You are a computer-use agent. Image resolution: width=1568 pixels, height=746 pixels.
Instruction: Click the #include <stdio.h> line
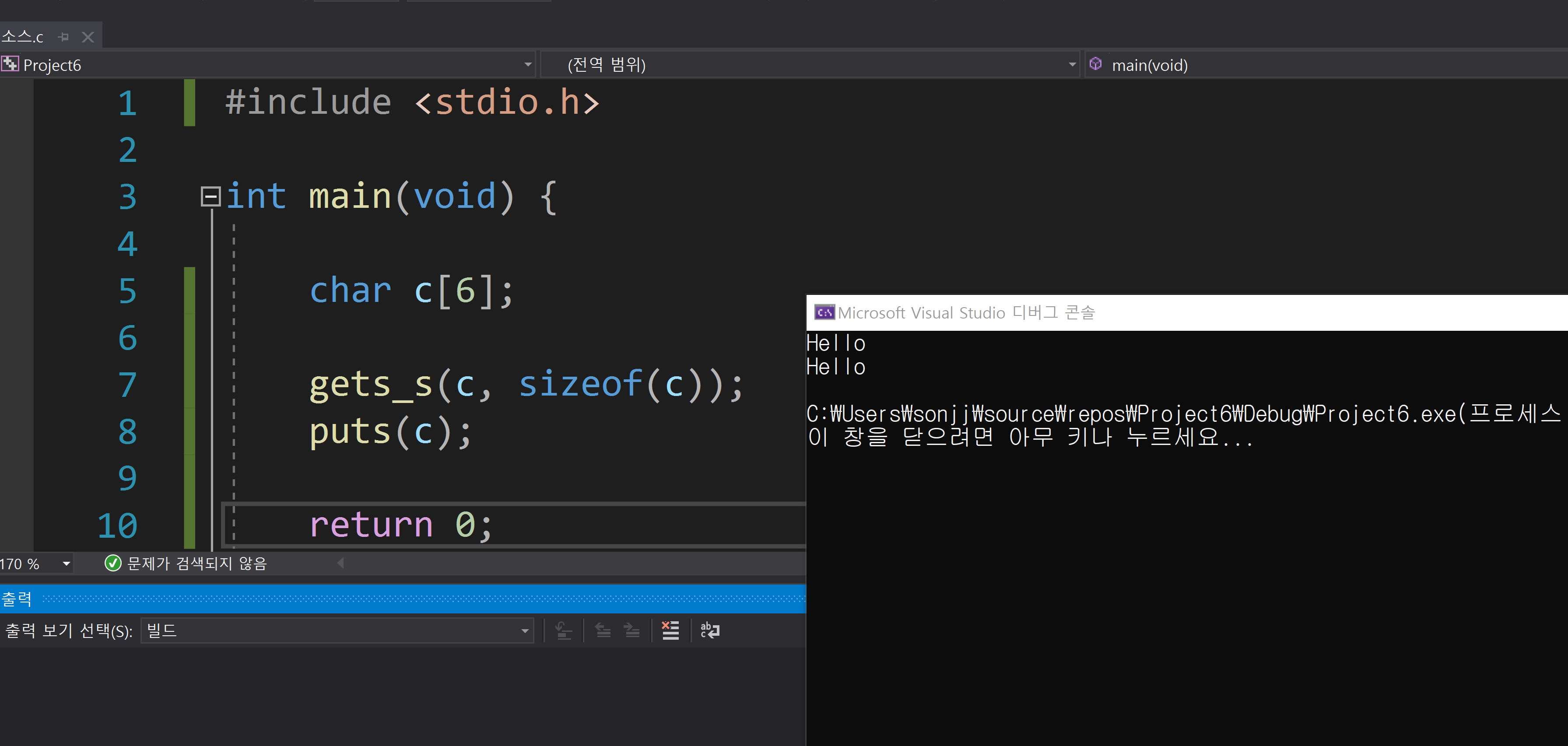click(412, 102)
